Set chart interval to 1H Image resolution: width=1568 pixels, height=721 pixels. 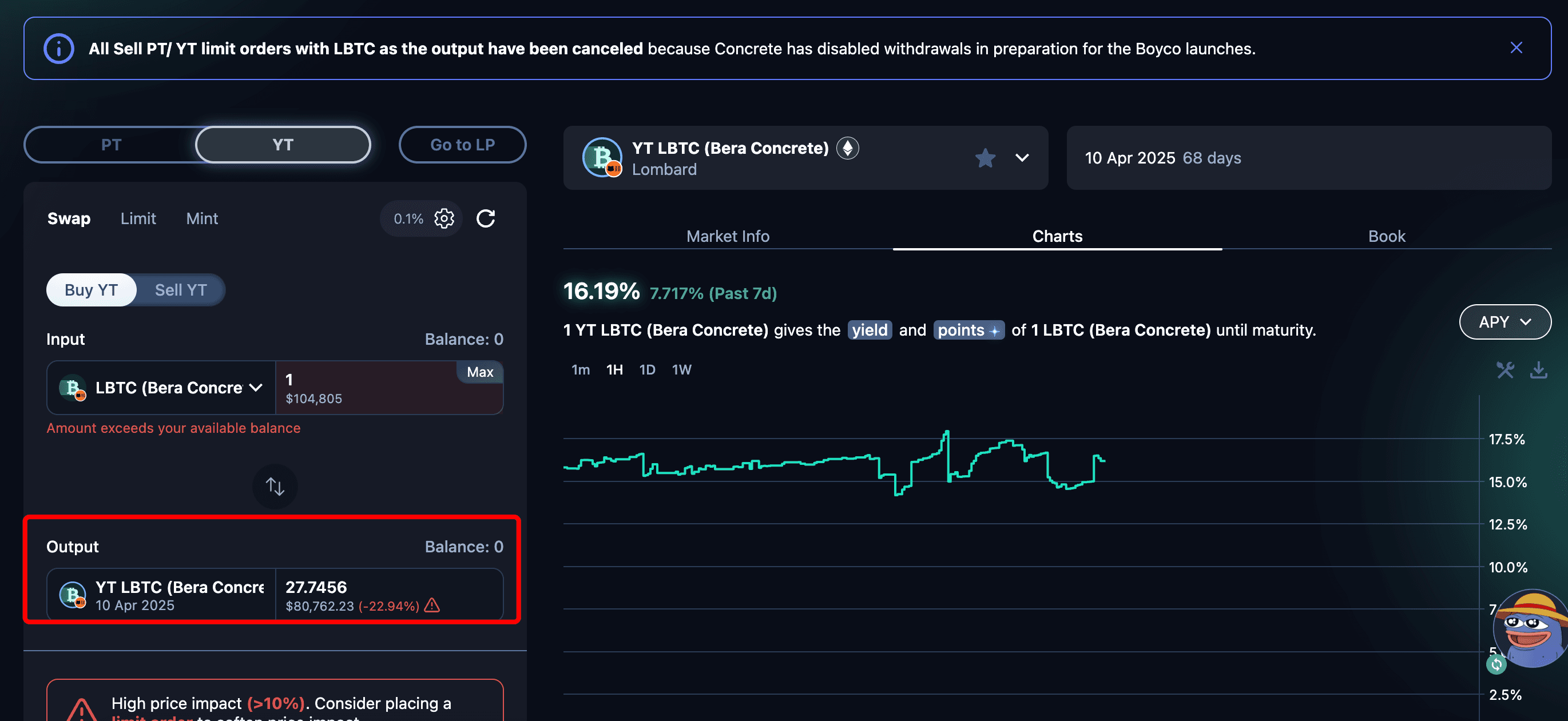pyautogui.click(x=615, y=369)
